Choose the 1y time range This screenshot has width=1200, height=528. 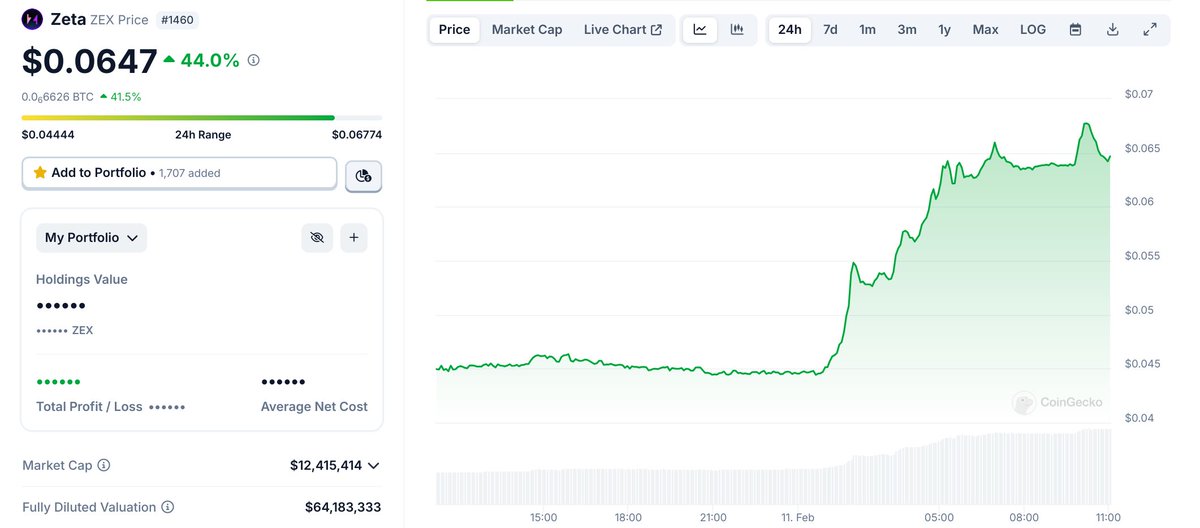coord(945,30)
